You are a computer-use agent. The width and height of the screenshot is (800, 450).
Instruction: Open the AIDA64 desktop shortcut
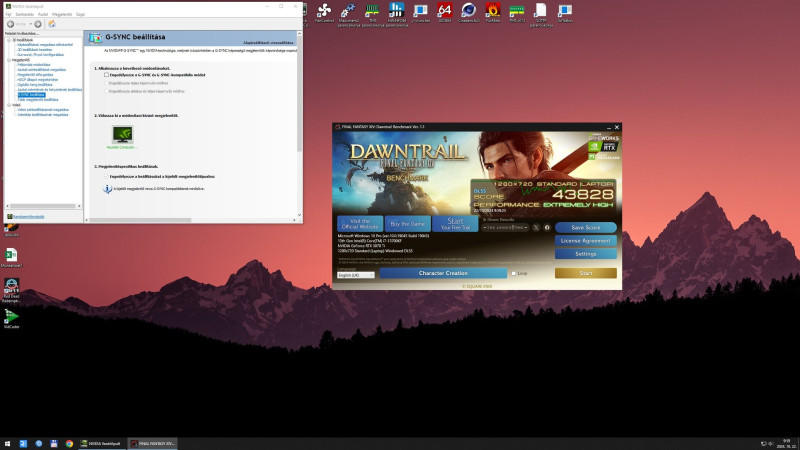(x=444, y=13)
